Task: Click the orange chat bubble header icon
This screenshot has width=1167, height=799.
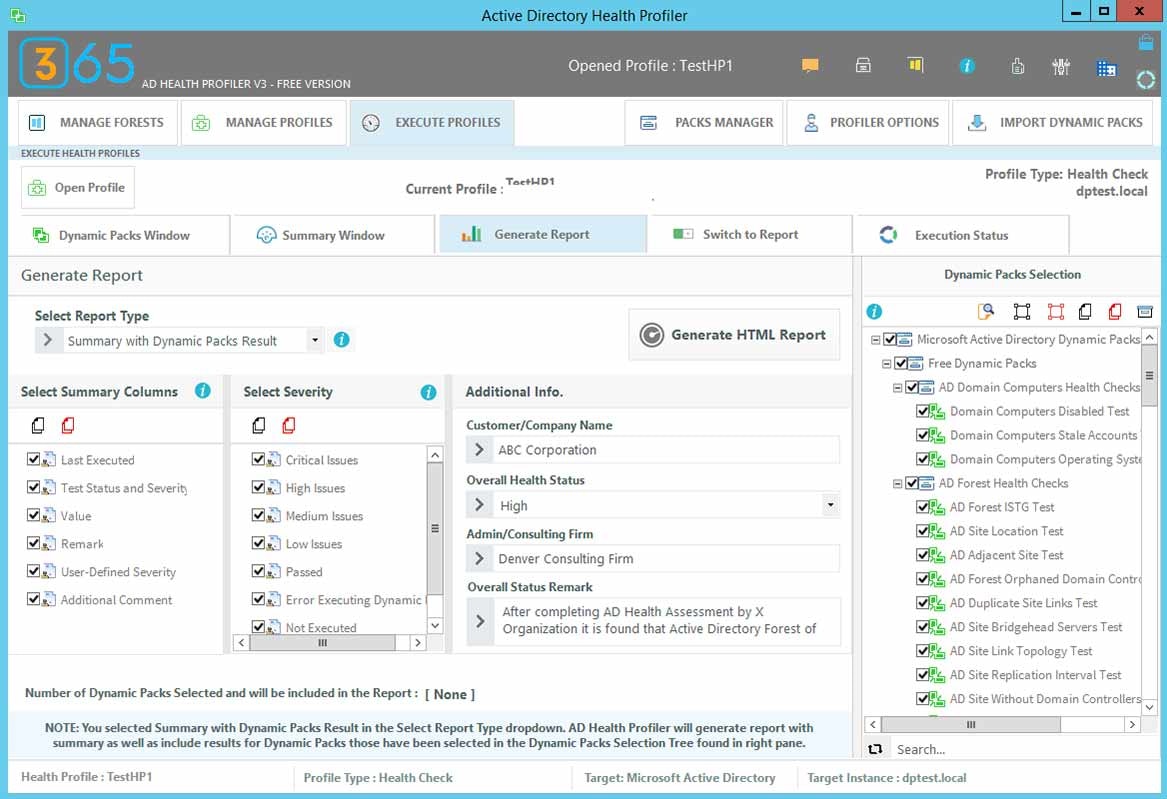Action: tap(810, 65)
